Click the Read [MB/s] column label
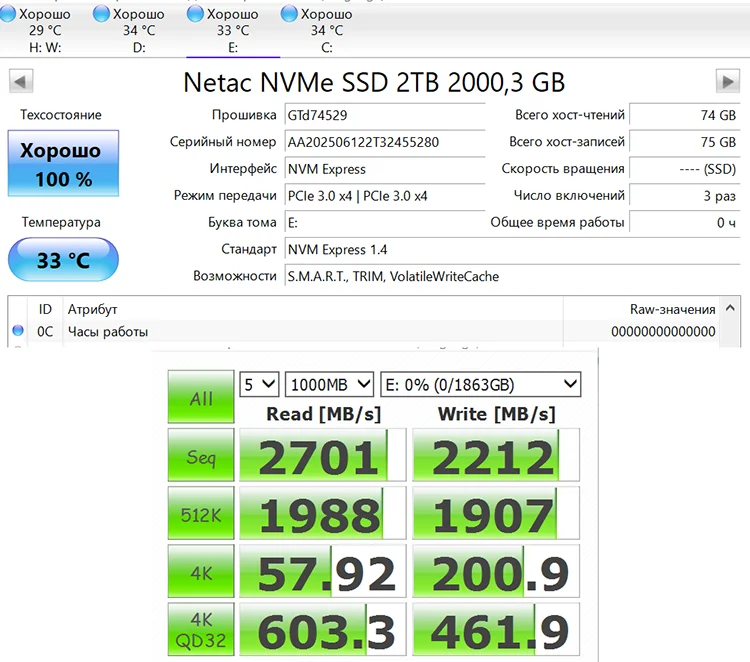This screenshot has width=750, height=662. coord(323,414)
